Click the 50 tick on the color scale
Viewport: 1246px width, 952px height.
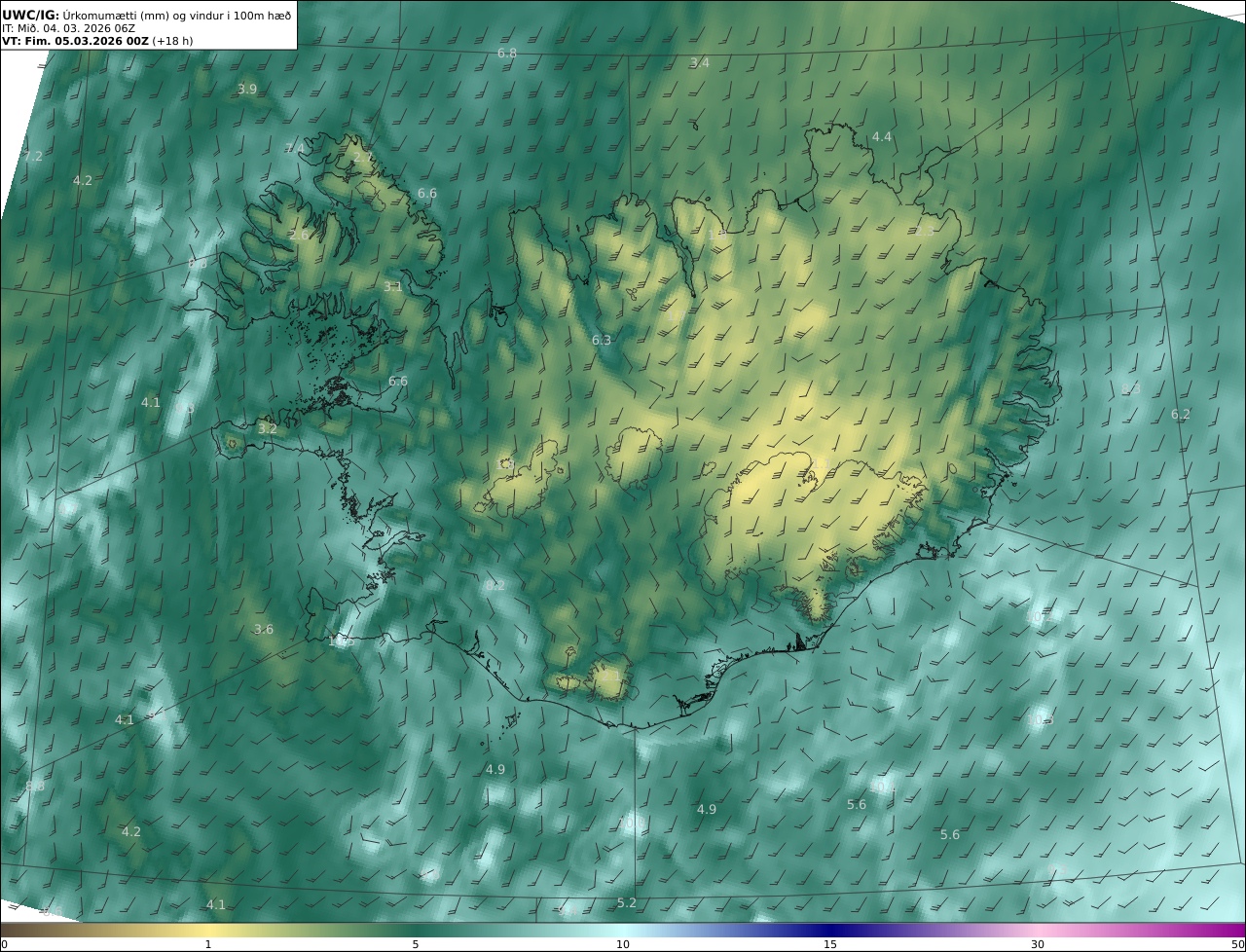(1237, 944)
